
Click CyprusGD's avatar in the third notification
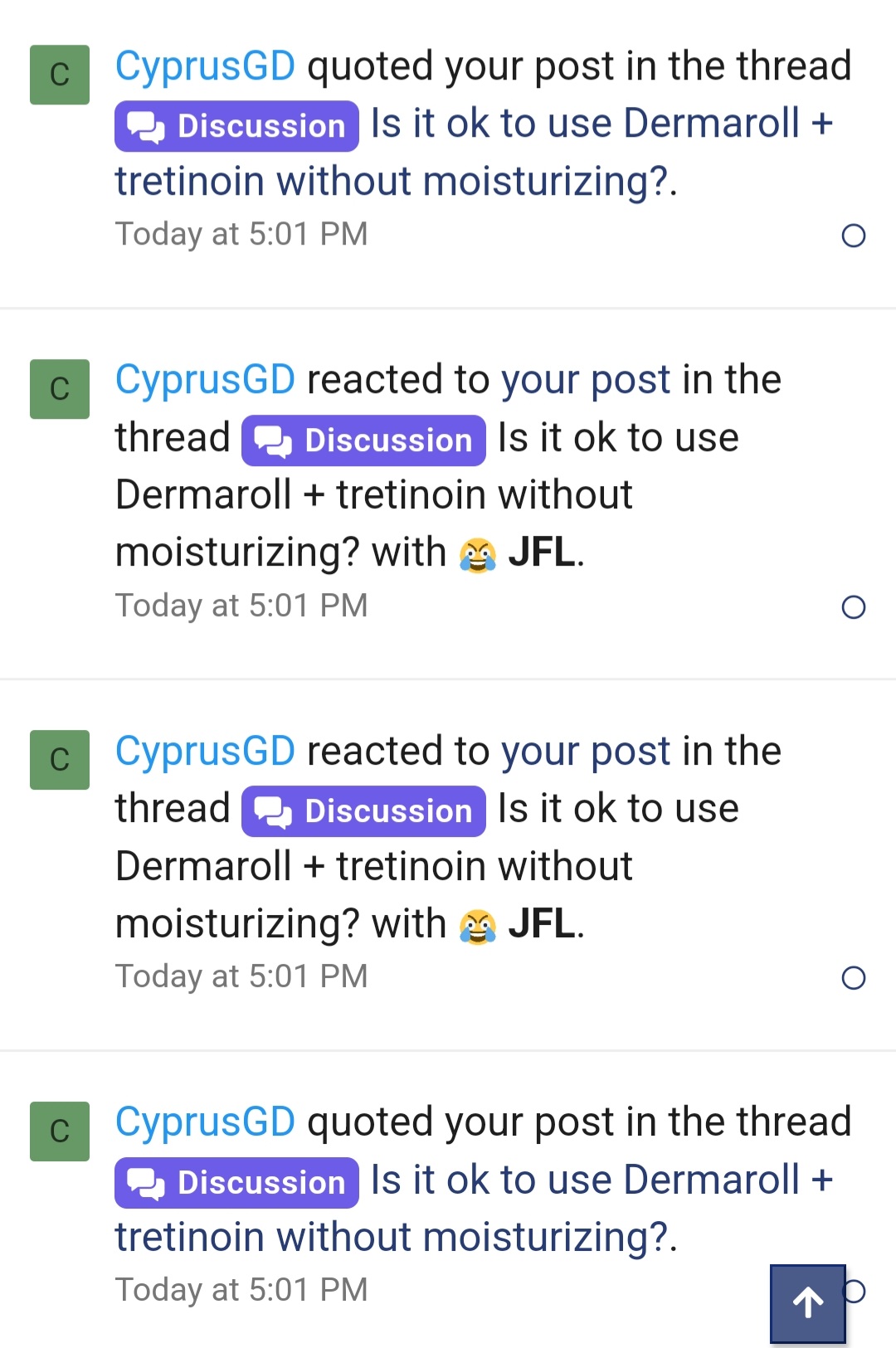point(59,759)
